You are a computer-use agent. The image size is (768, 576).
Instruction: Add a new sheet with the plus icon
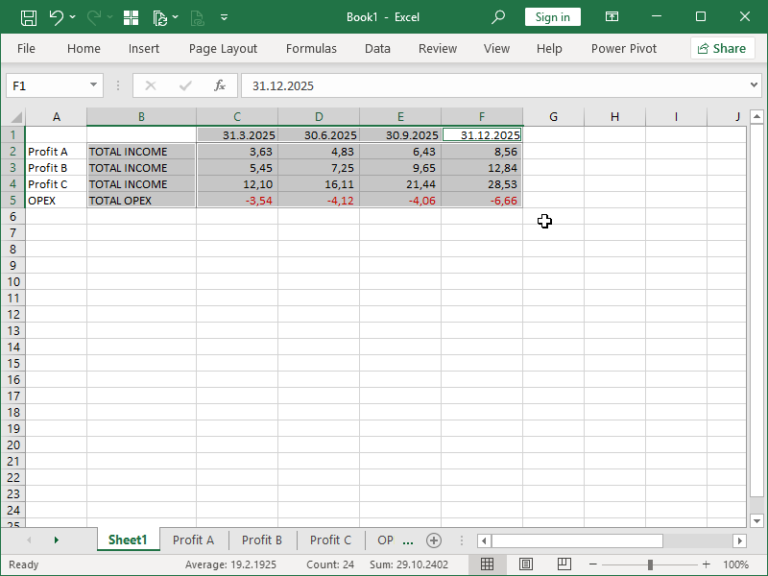click(433, 540)
